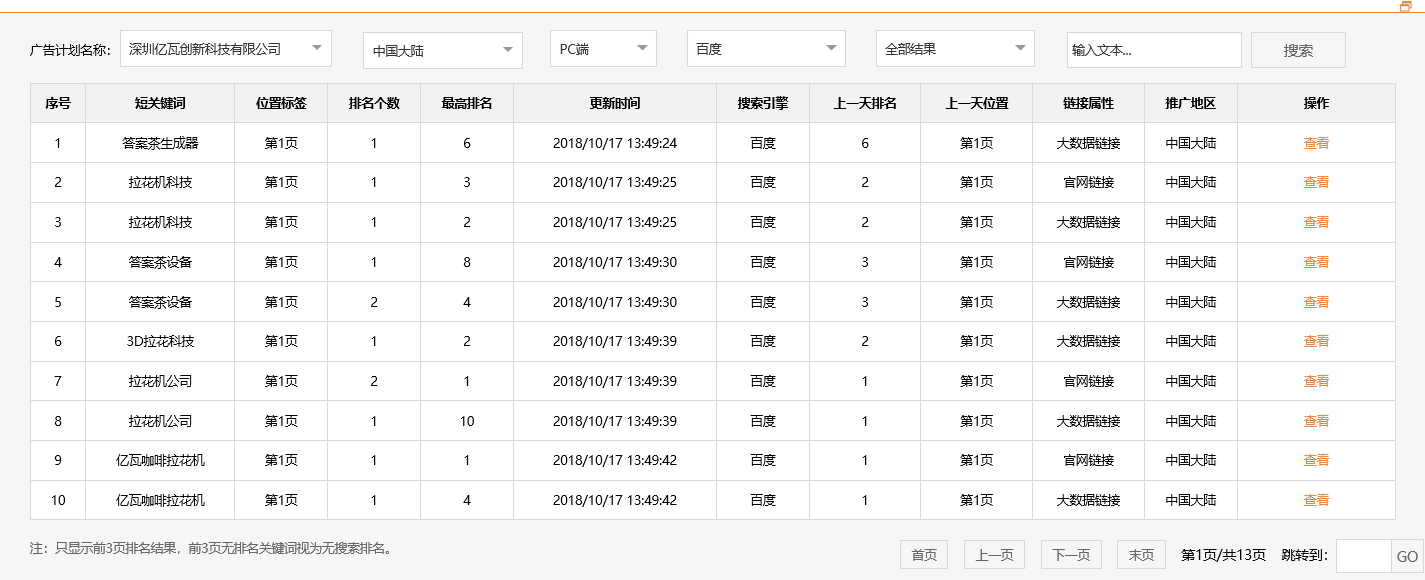Open the PC端 device type dropdown
The width and height of the screenshot is (1425, 580).
602,48
